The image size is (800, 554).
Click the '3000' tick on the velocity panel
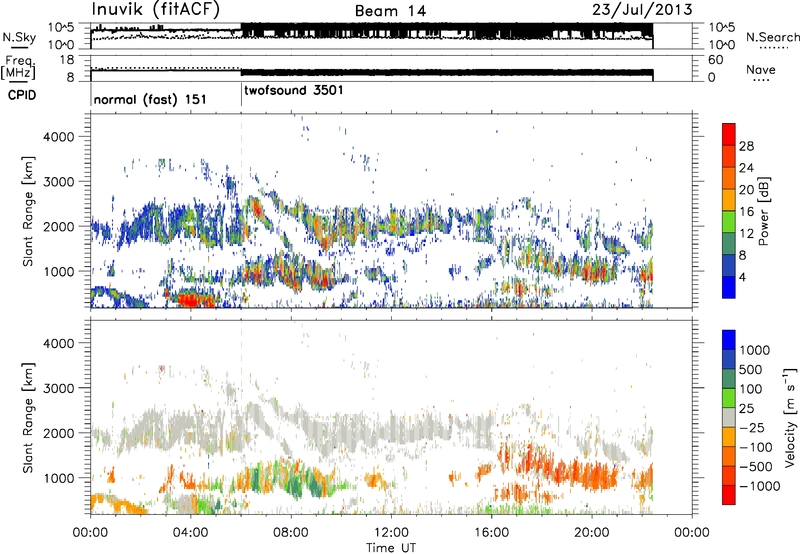[59, 388]
